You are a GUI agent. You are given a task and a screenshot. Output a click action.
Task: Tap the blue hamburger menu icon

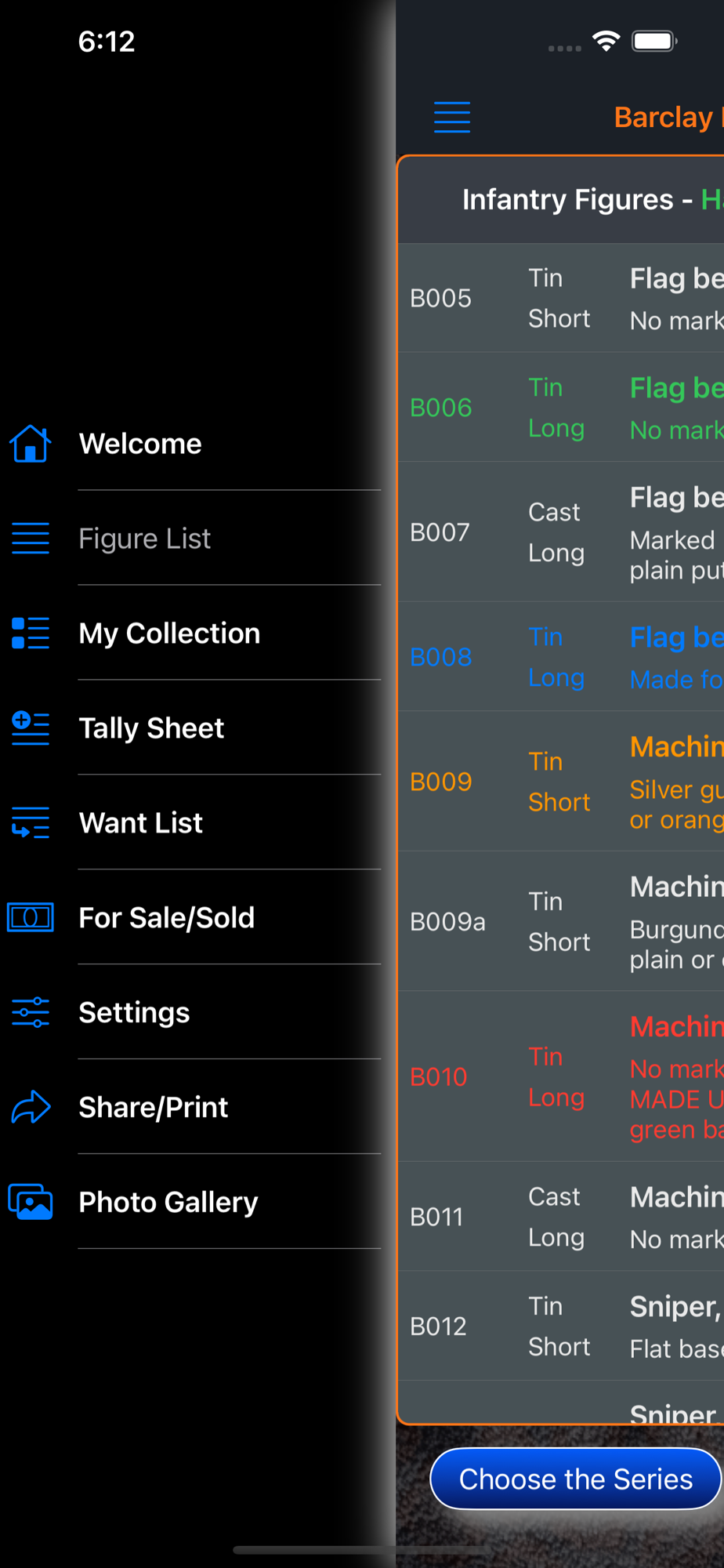point(452,117)
